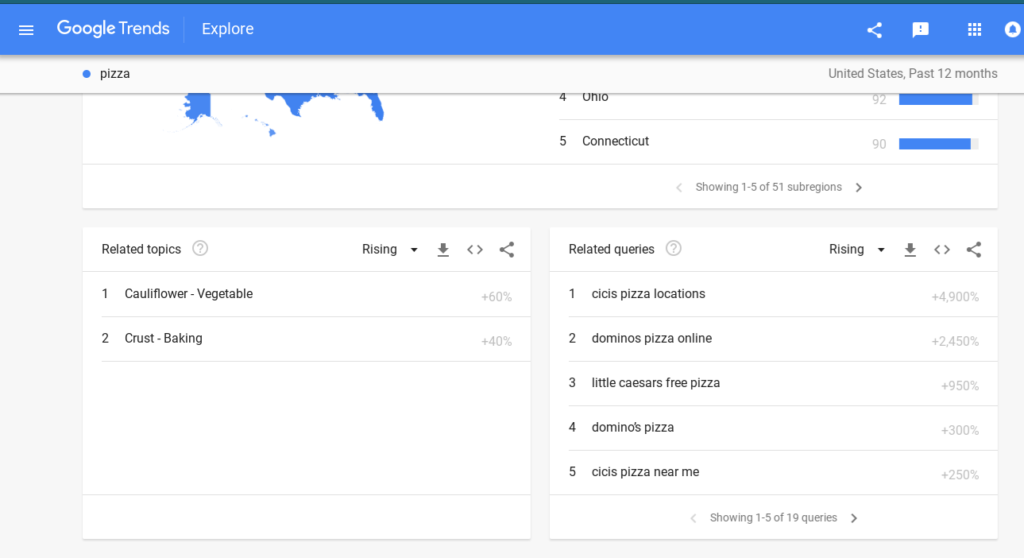Screen dimensions: 1024x558
Task: Go to previous page of subregions
Action: tap(679, 188)
